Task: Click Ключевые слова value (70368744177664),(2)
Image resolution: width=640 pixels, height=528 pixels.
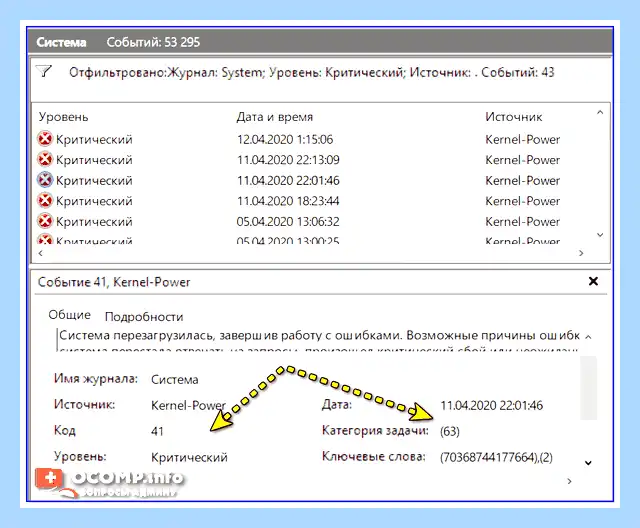Action: (496, 457)
